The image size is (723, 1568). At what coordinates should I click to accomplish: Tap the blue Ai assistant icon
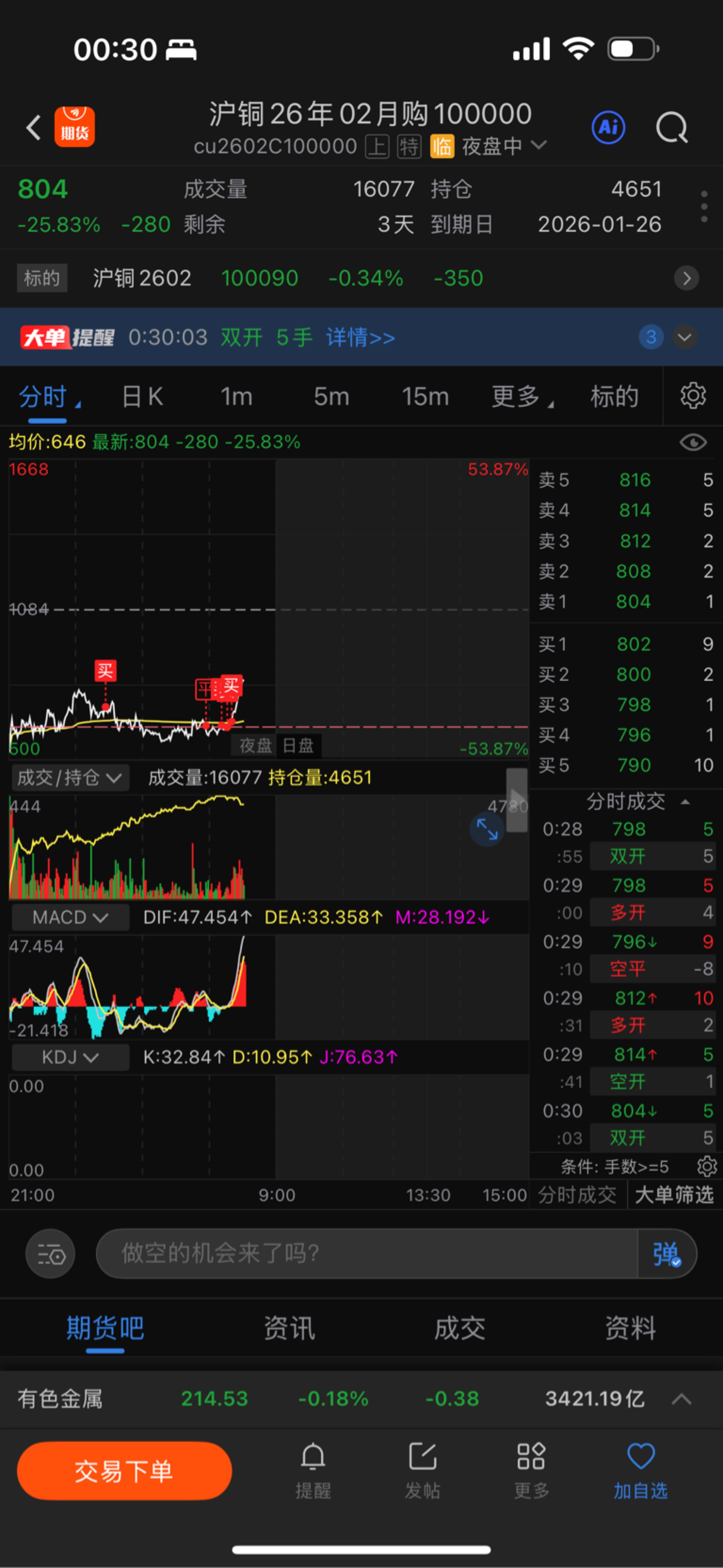(608, 127)
